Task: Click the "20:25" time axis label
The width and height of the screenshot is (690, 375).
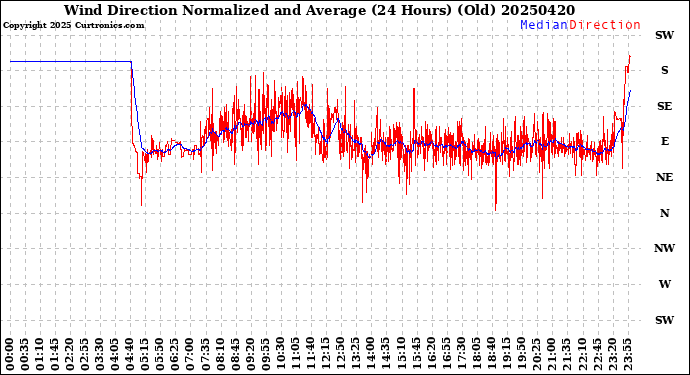Action: click(536, 354)
